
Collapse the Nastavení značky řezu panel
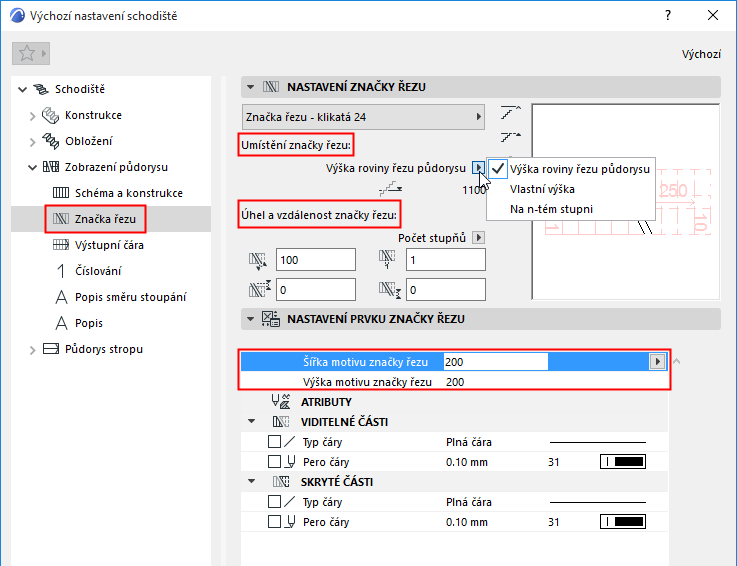[x=251, y=87]
